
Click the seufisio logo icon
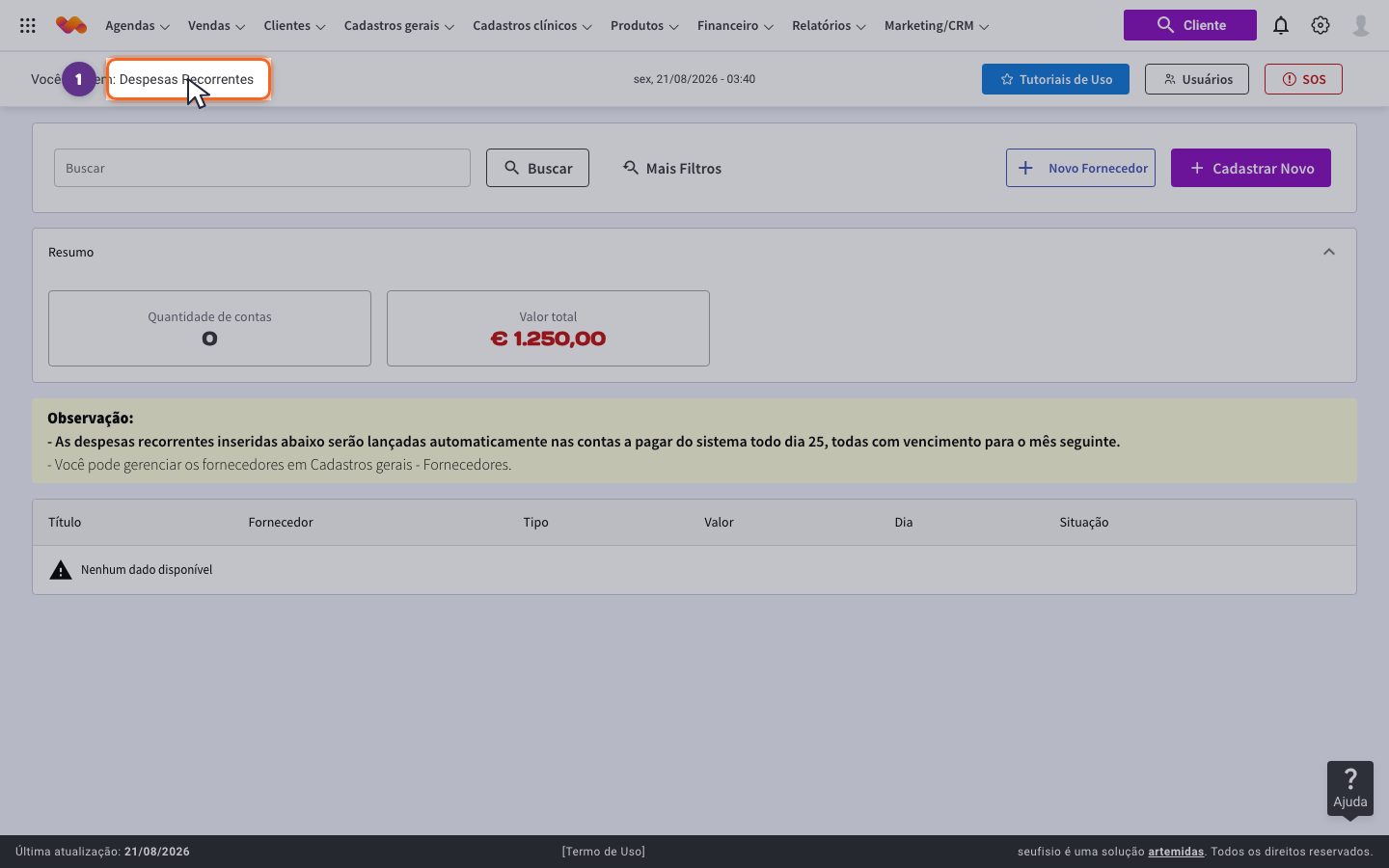coord(71,25)
